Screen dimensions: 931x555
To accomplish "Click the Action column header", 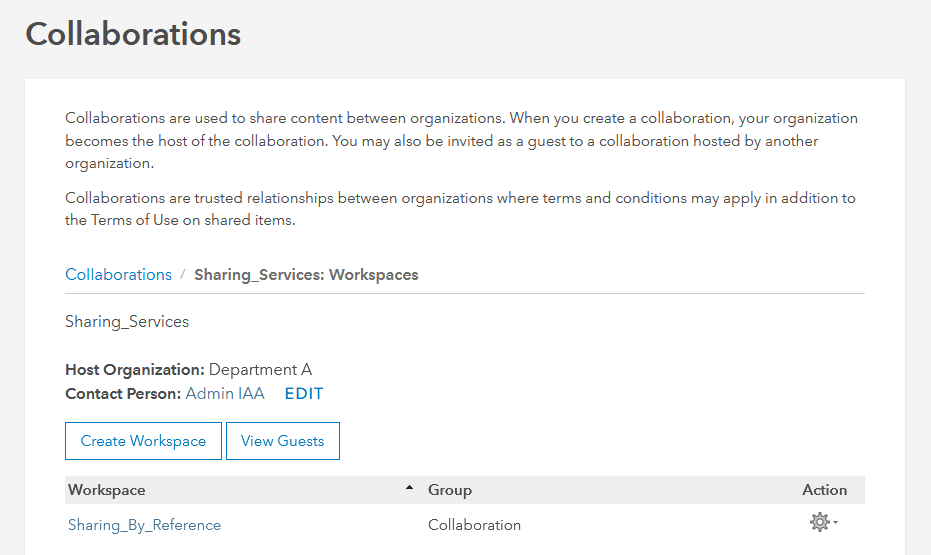I will point(824,490).
